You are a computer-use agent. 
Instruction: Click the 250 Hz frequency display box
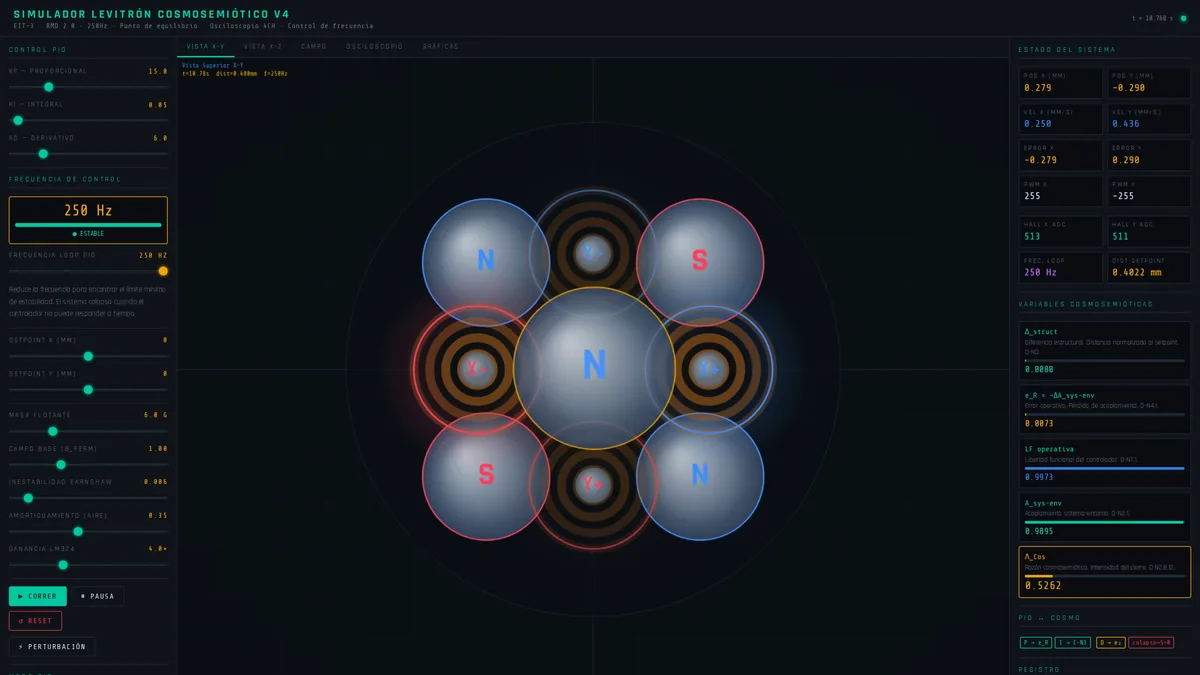point(88,220)
